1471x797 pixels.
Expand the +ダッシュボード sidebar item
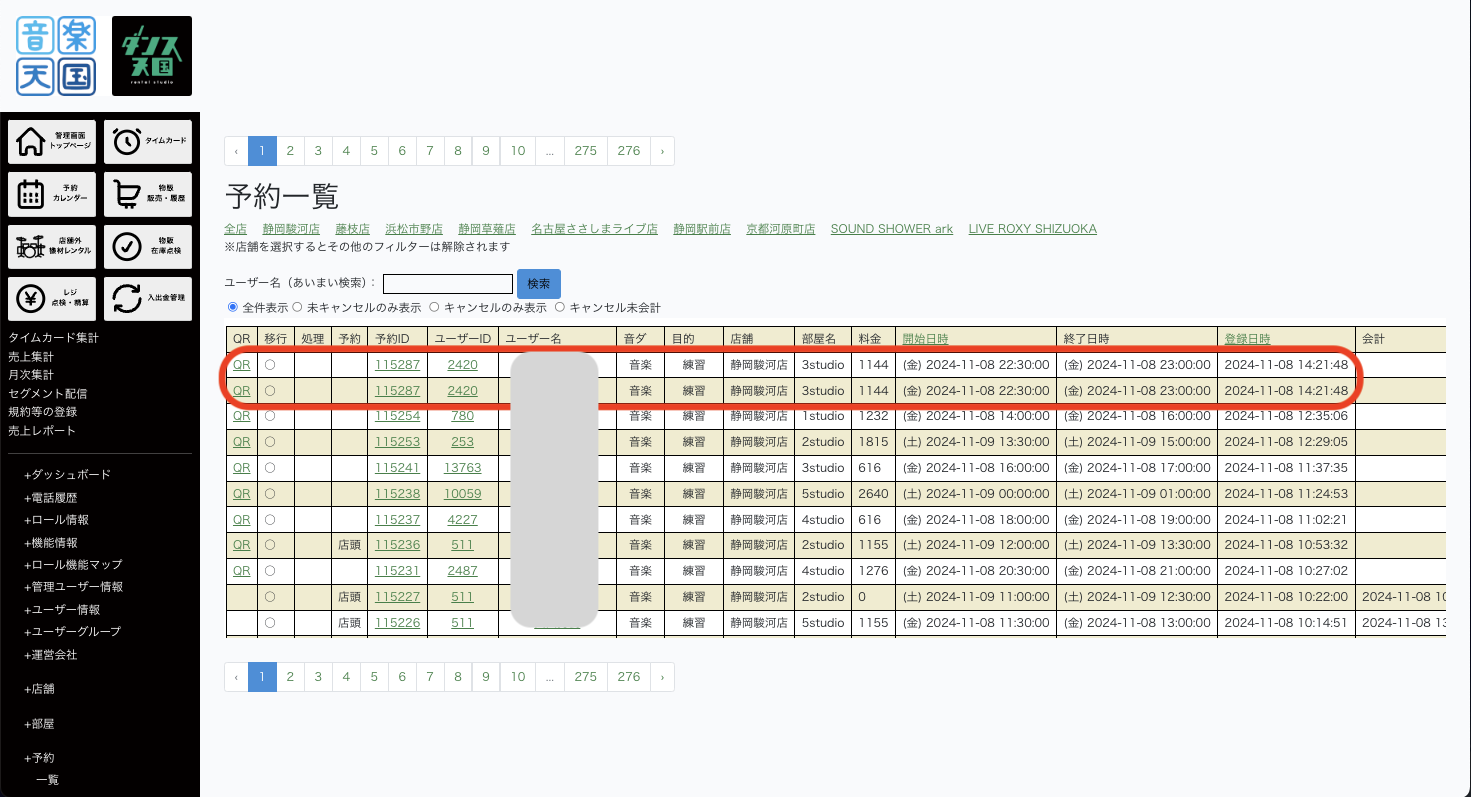67,475
